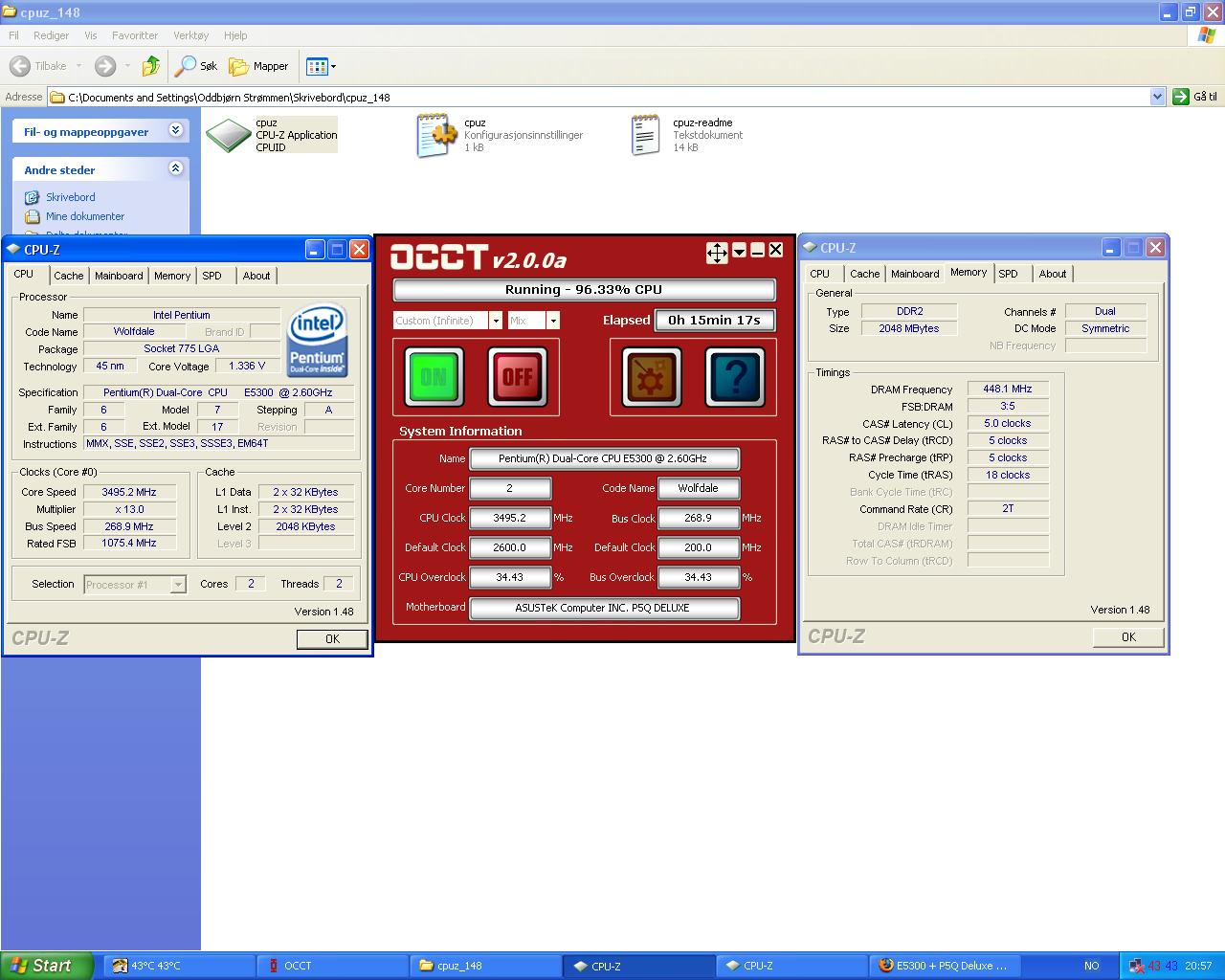Collapse the Fil- og mappeoppgaver panel

tap(176, 130)
